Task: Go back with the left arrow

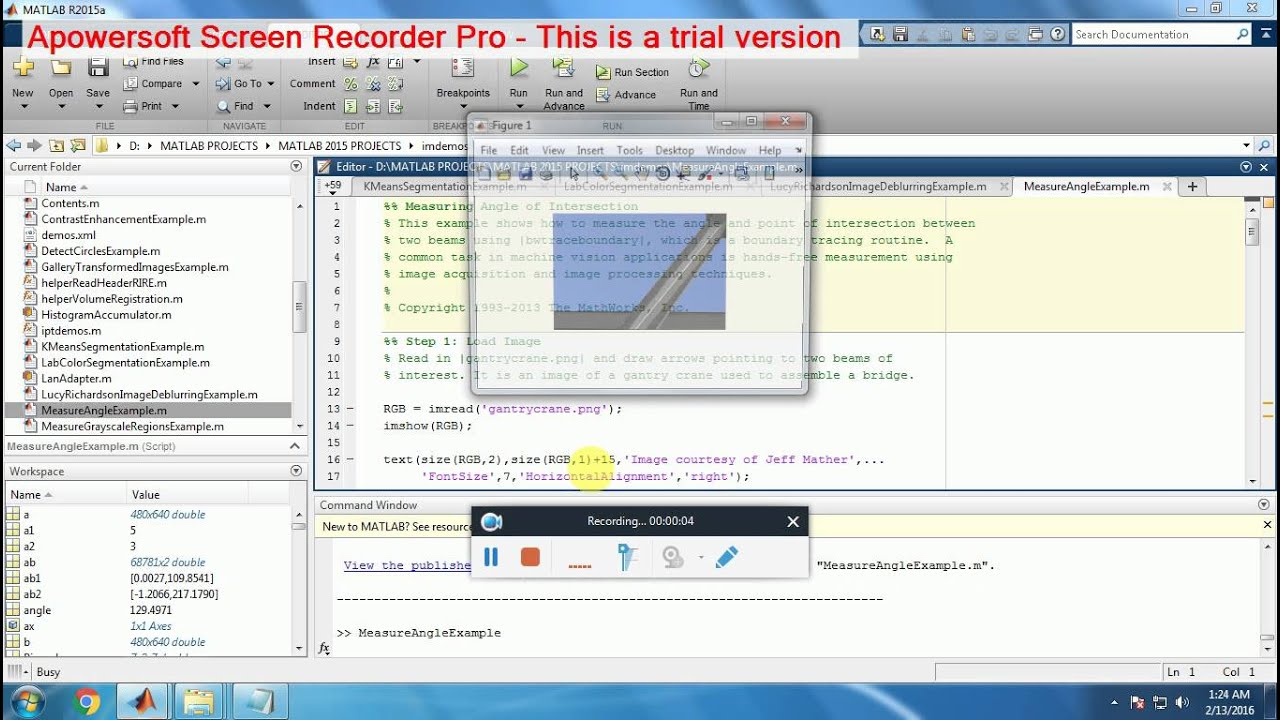Action: pyautogui.click(x=14, y=145)
